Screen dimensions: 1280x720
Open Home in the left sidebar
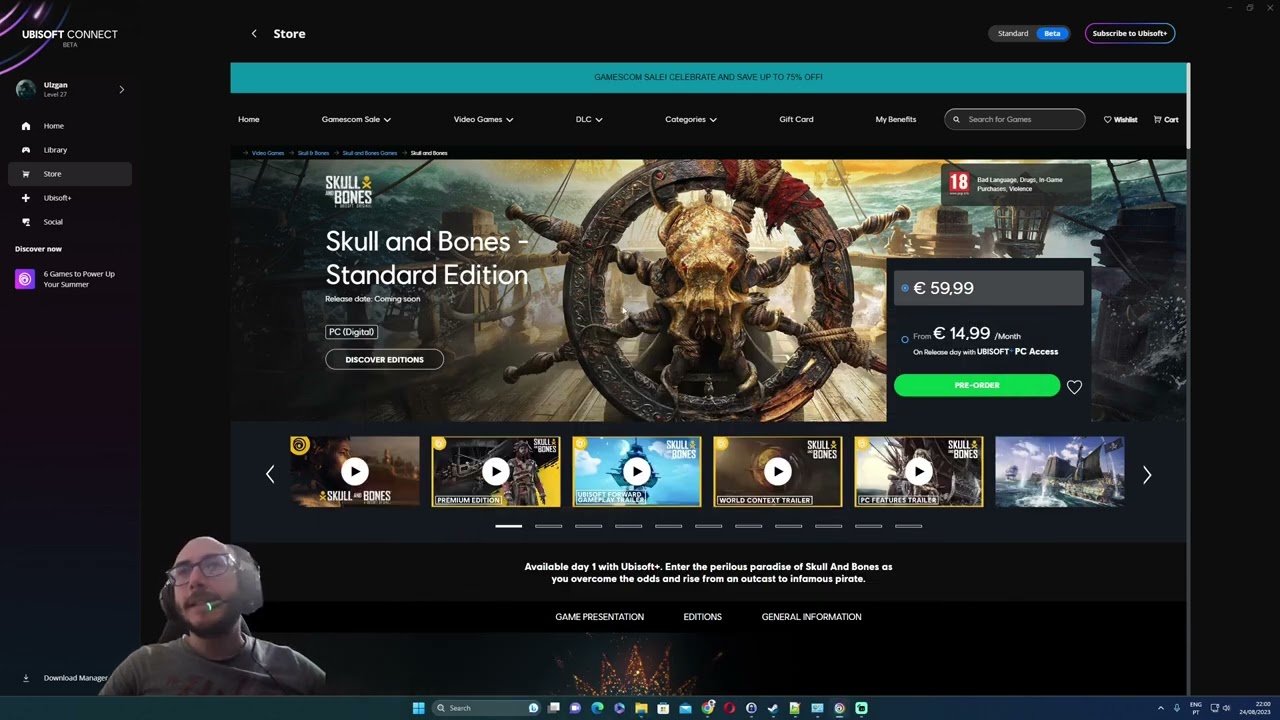53,126
